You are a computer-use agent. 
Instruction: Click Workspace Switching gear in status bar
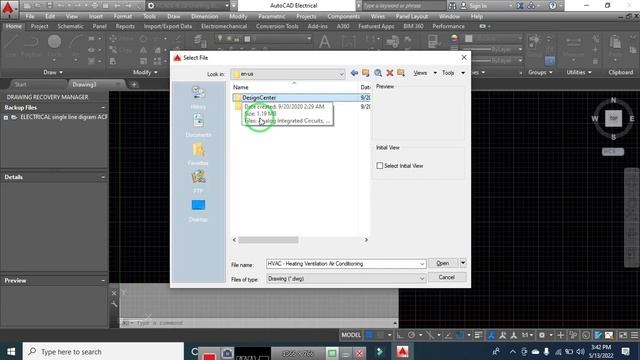(x=542, y=335)
